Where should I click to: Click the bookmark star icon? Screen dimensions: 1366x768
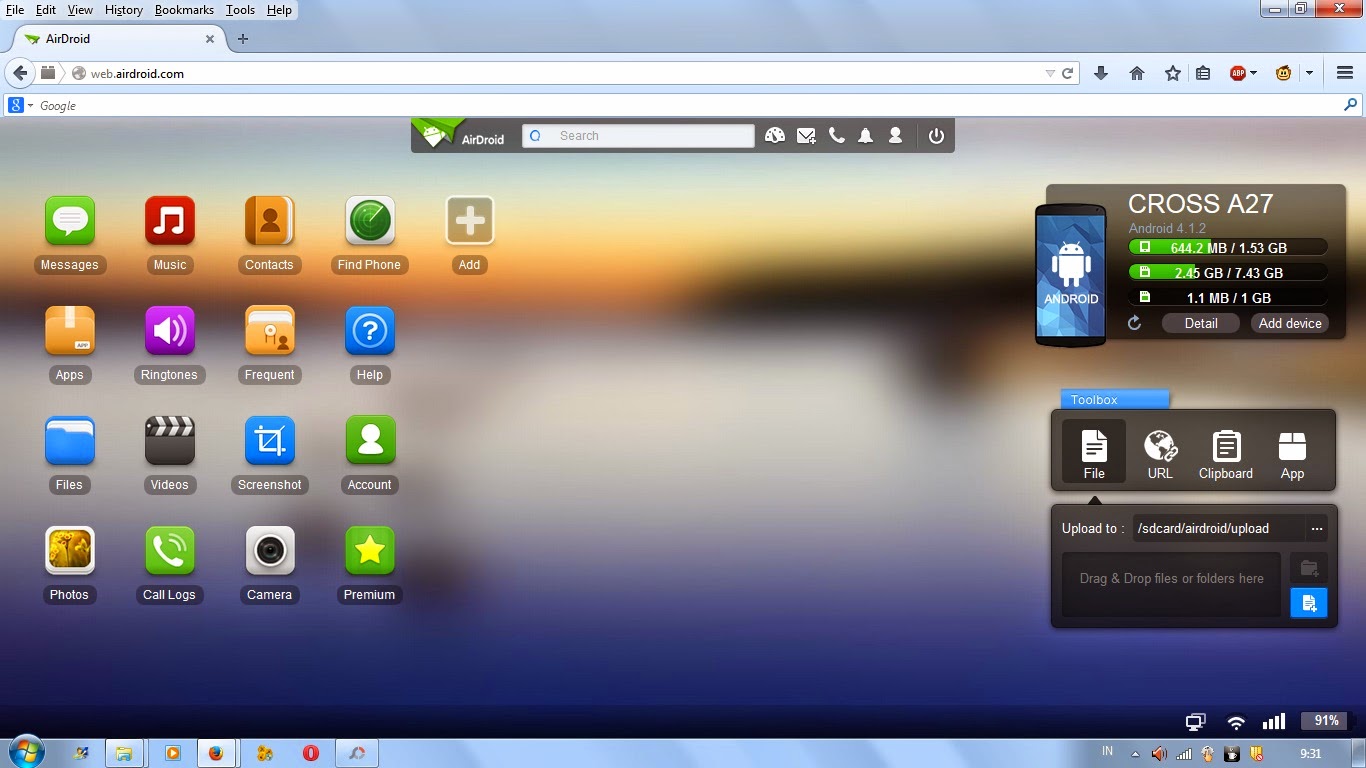1172,73
